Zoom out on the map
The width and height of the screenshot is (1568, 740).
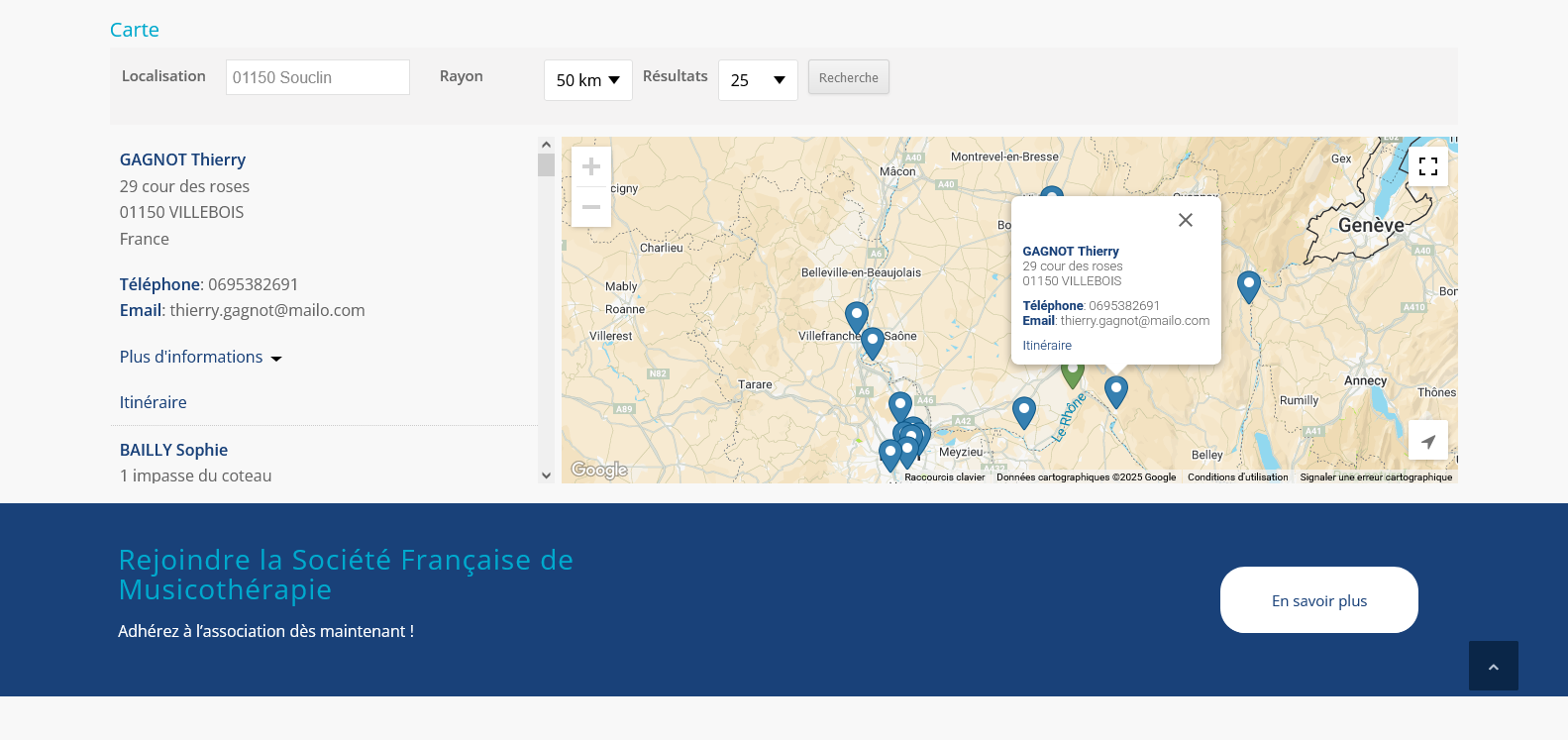[591, 207]
